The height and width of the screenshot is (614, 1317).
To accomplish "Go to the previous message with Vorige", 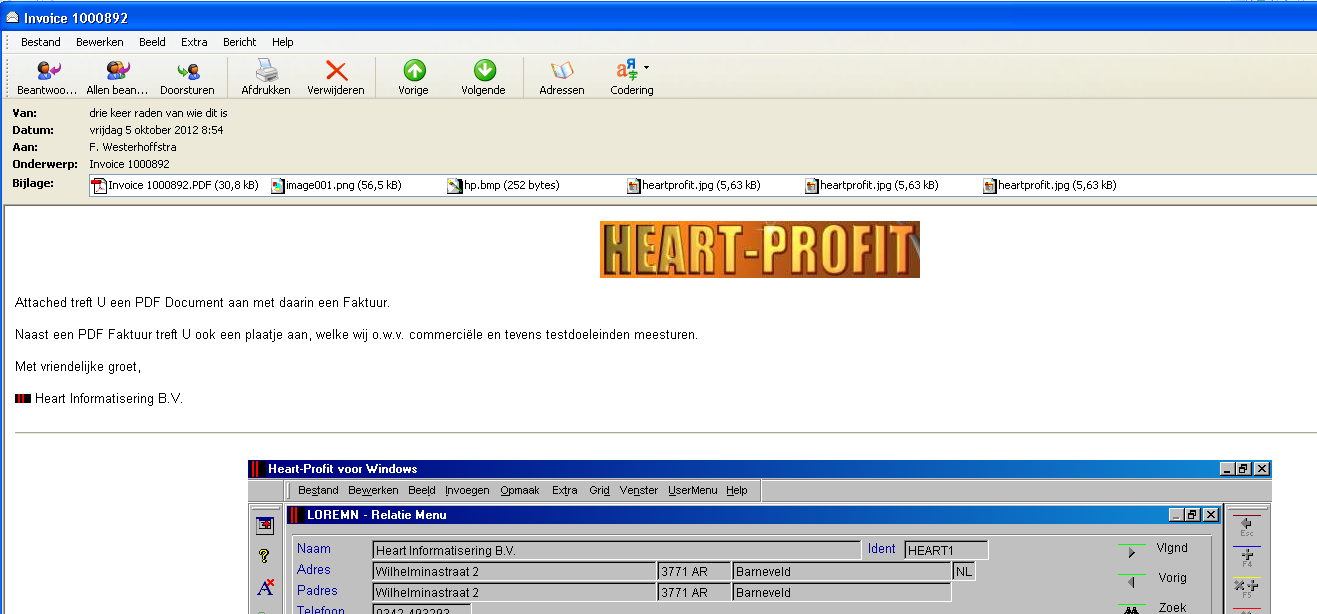I will pyautogui.click(x=413, y=78).
